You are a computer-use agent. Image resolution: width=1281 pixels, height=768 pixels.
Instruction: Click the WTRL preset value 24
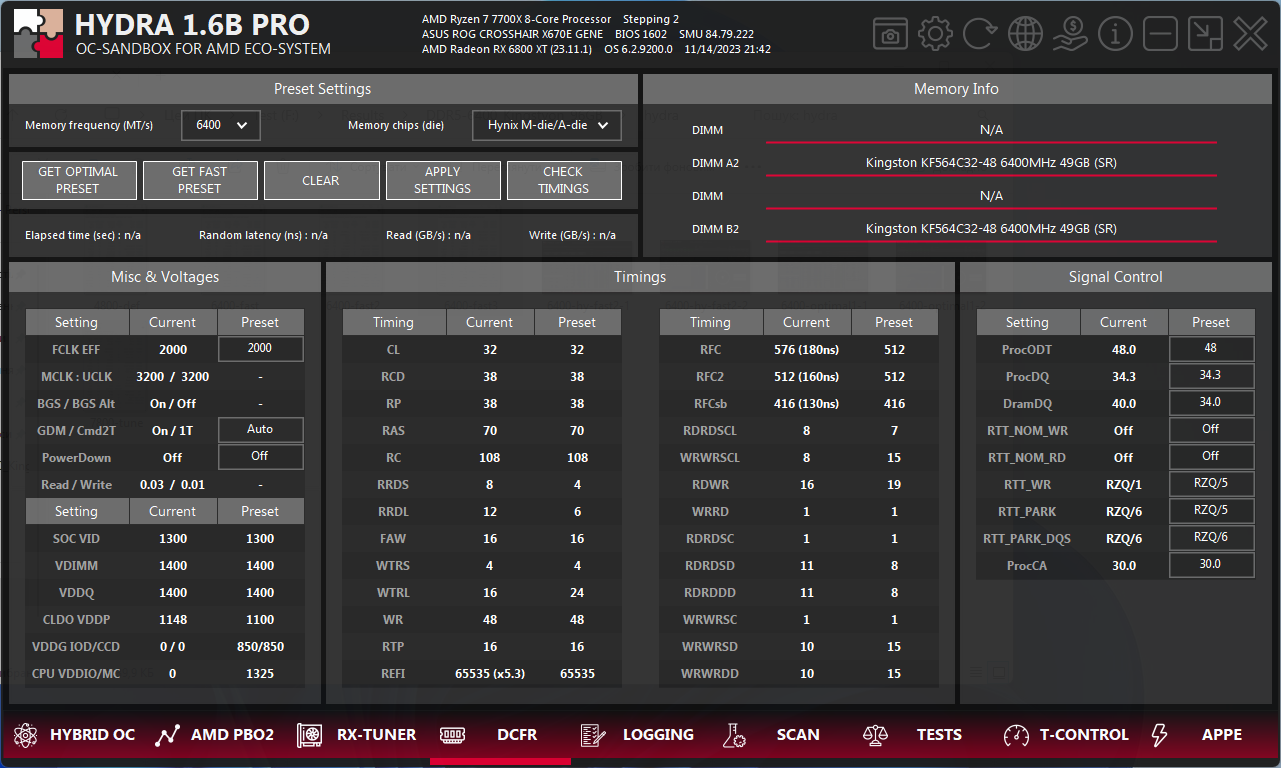tap(577, 593)
